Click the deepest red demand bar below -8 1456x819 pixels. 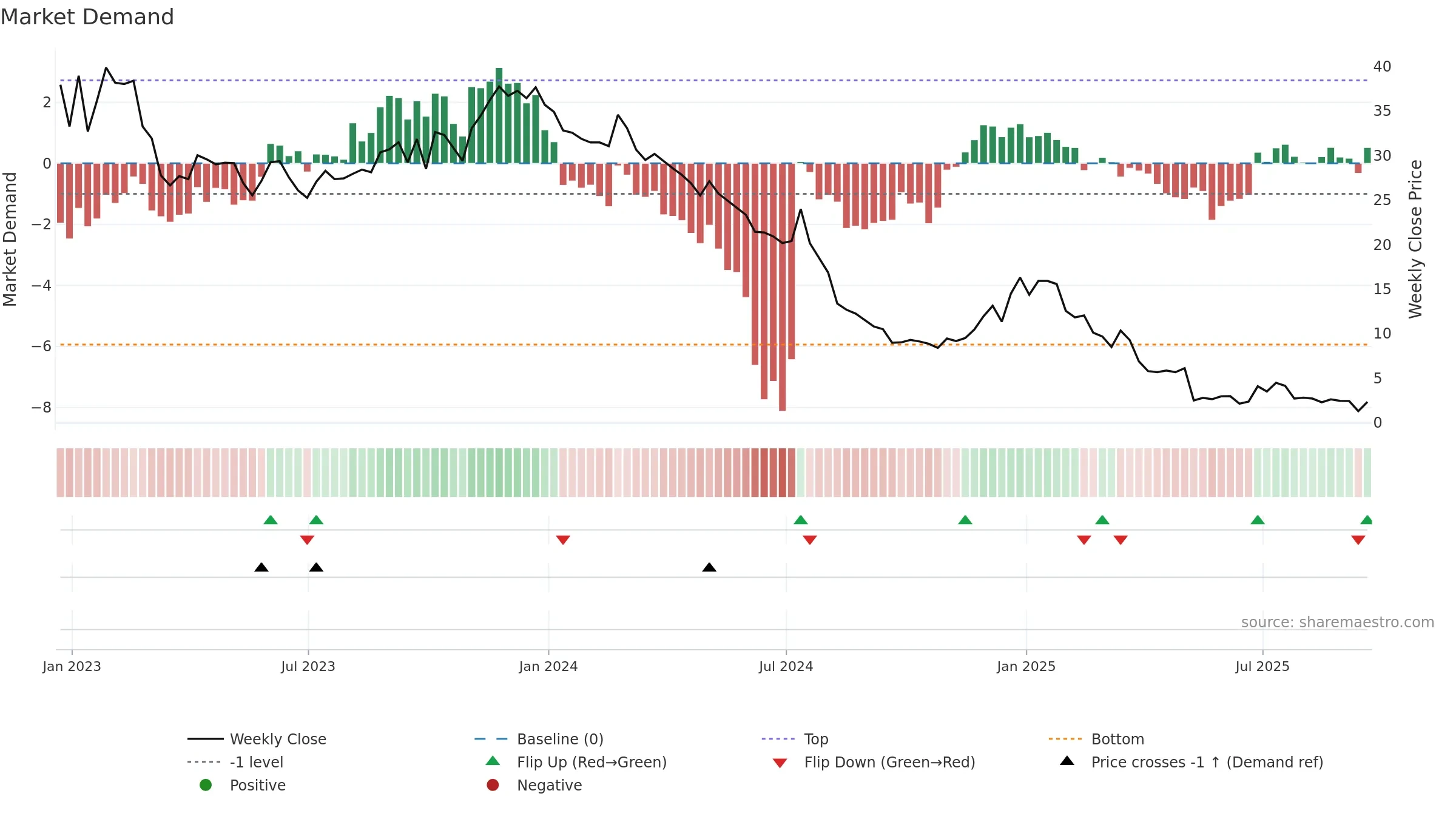pos(783,287)
